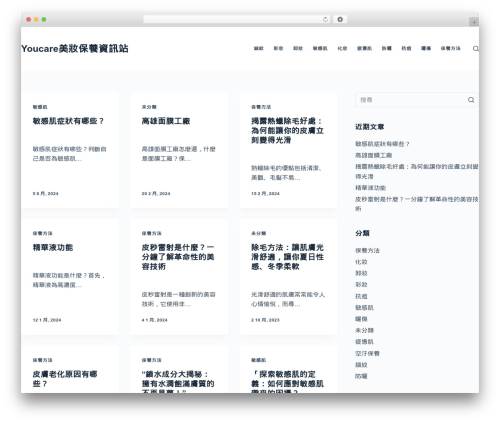Click the browser address bar

pos(237,20)
